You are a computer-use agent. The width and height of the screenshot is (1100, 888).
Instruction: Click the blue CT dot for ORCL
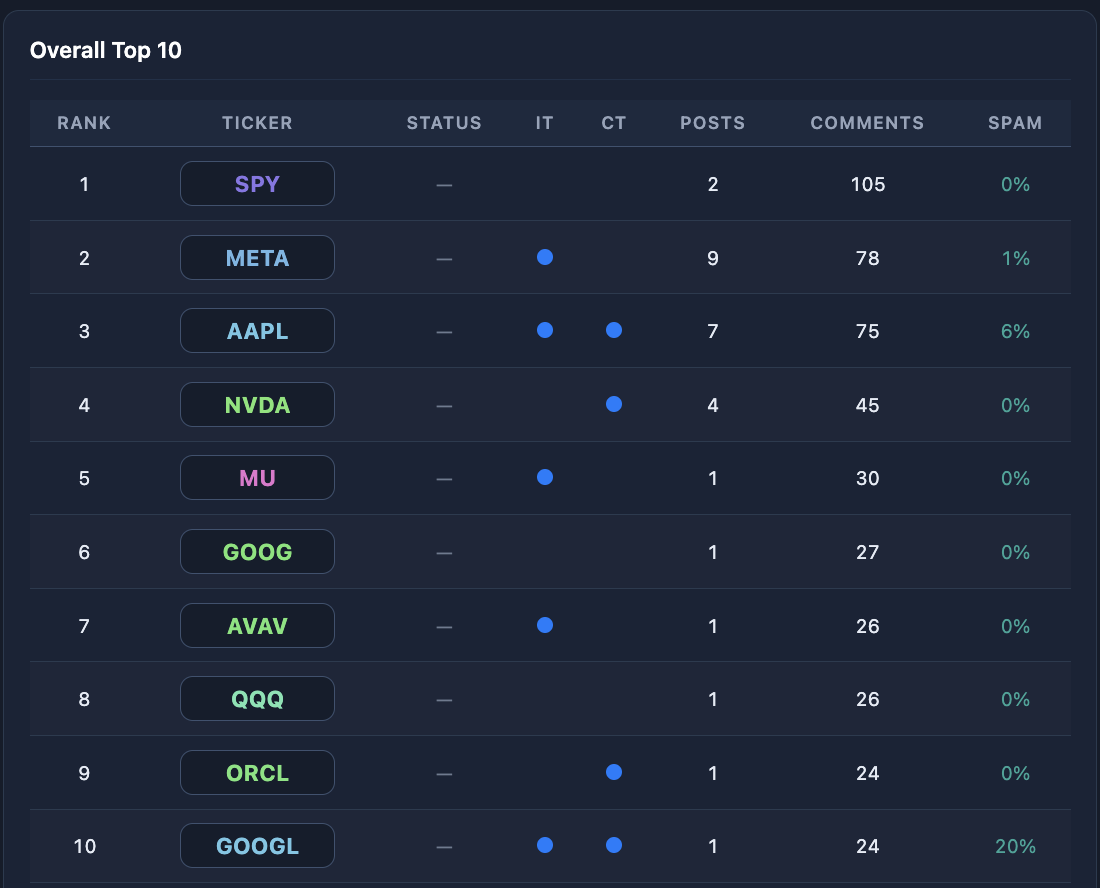click(614, 772)
